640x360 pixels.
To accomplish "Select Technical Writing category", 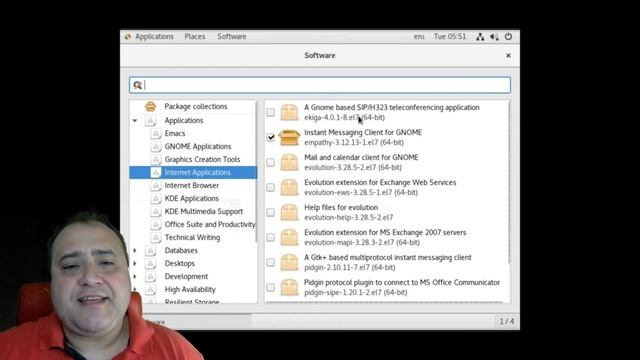I will click(192, 237).
